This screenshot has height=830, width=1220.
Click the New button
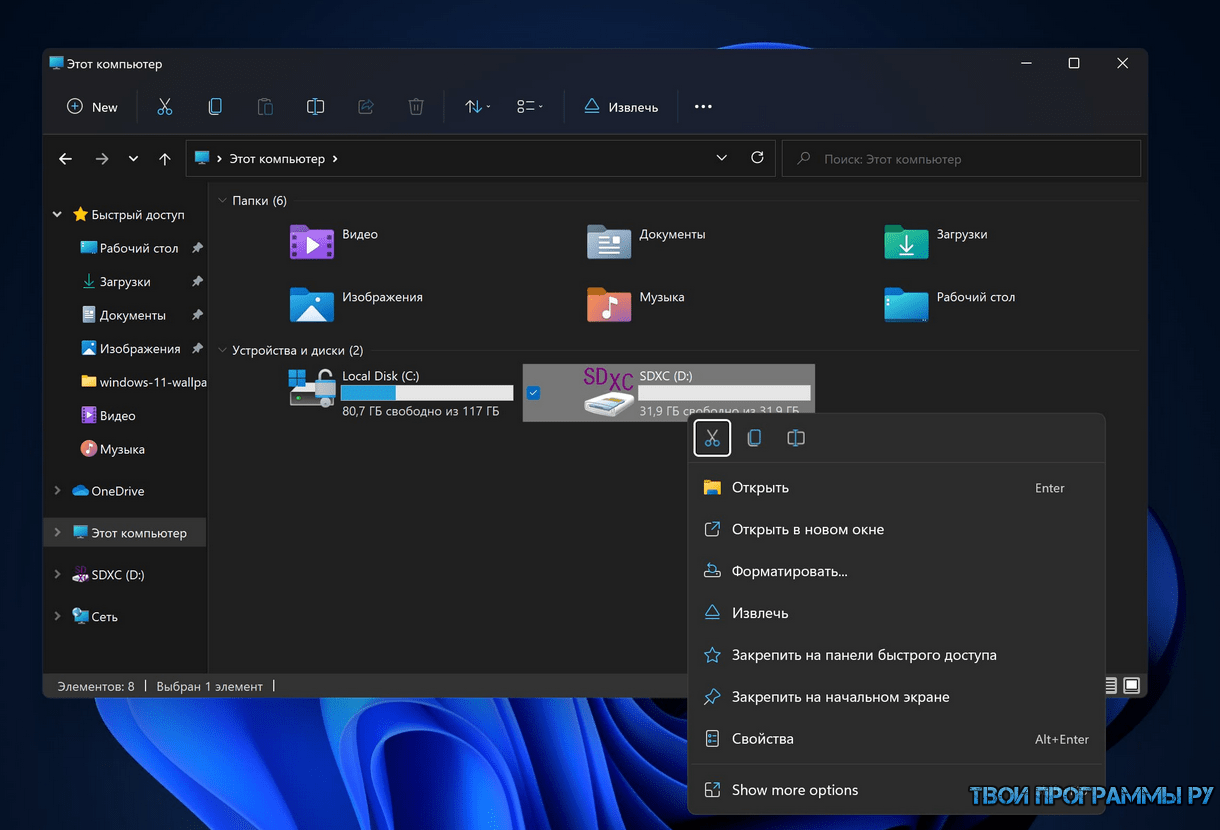(x=92, y=107)
